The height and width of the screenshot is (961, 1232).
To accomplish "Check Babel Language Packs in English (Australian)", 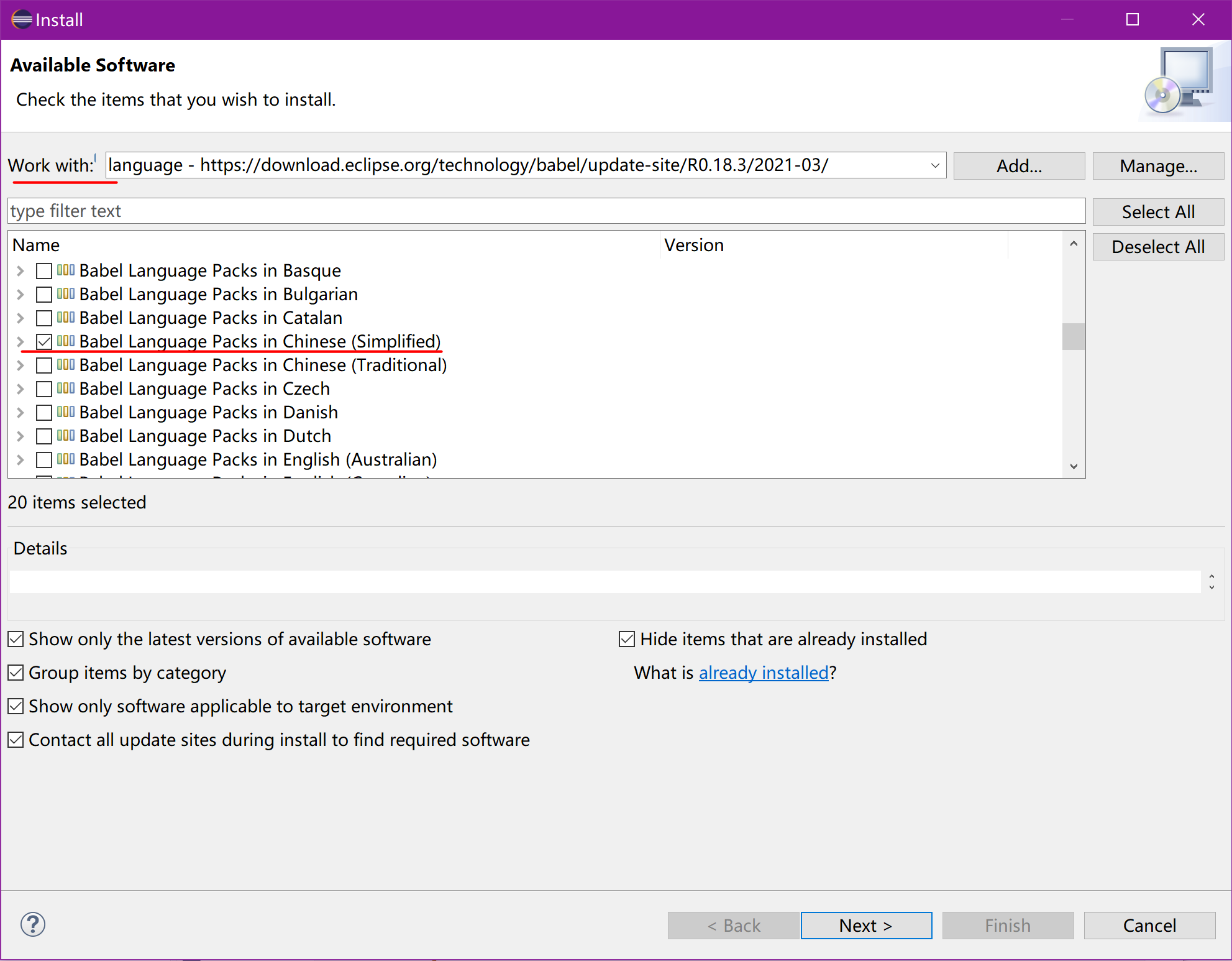I will click(x=44, y=460).
